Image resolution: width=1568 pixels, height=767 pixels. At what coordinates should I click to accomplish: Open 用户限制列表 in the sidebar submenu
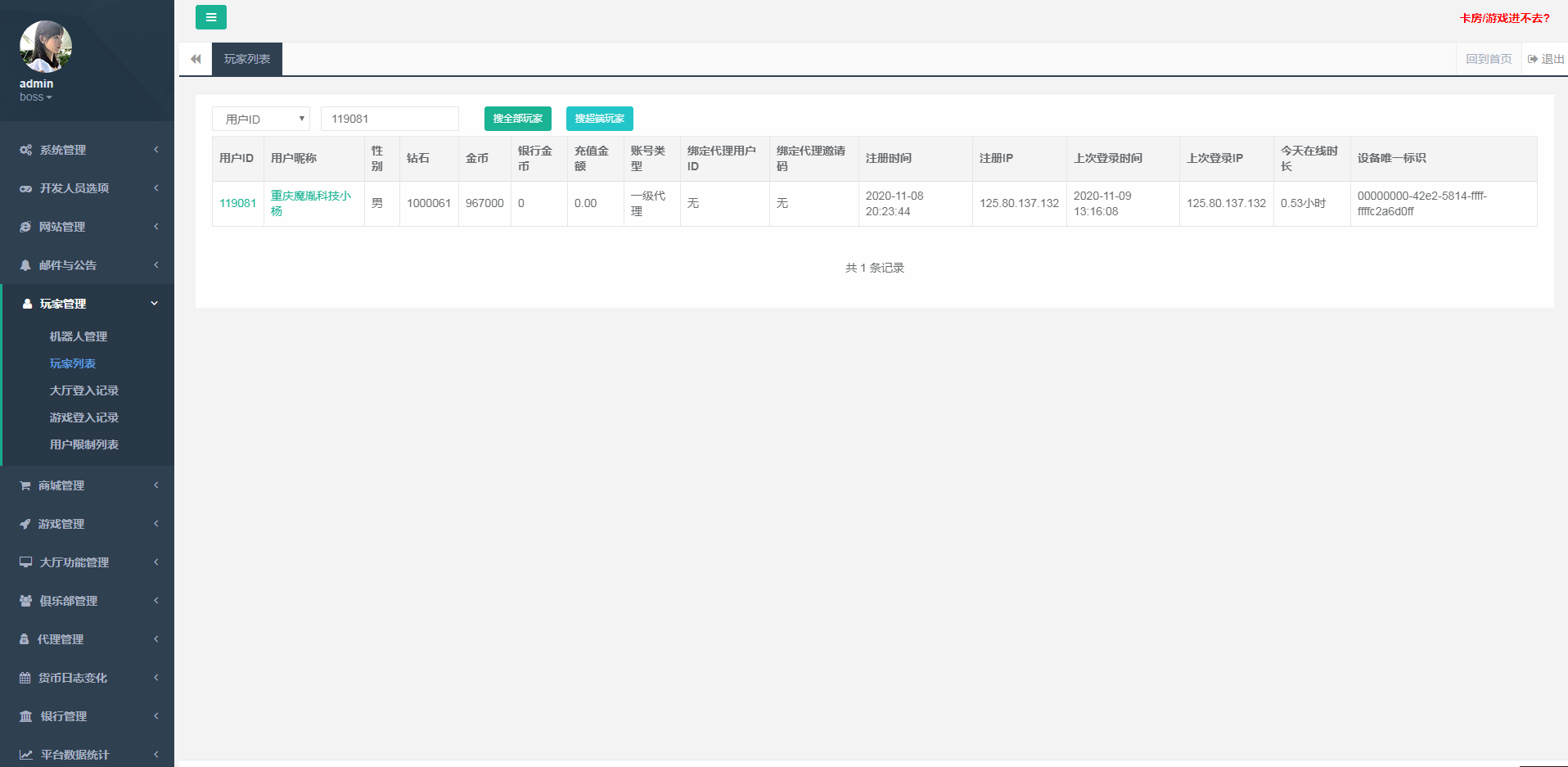click(84, 444)
